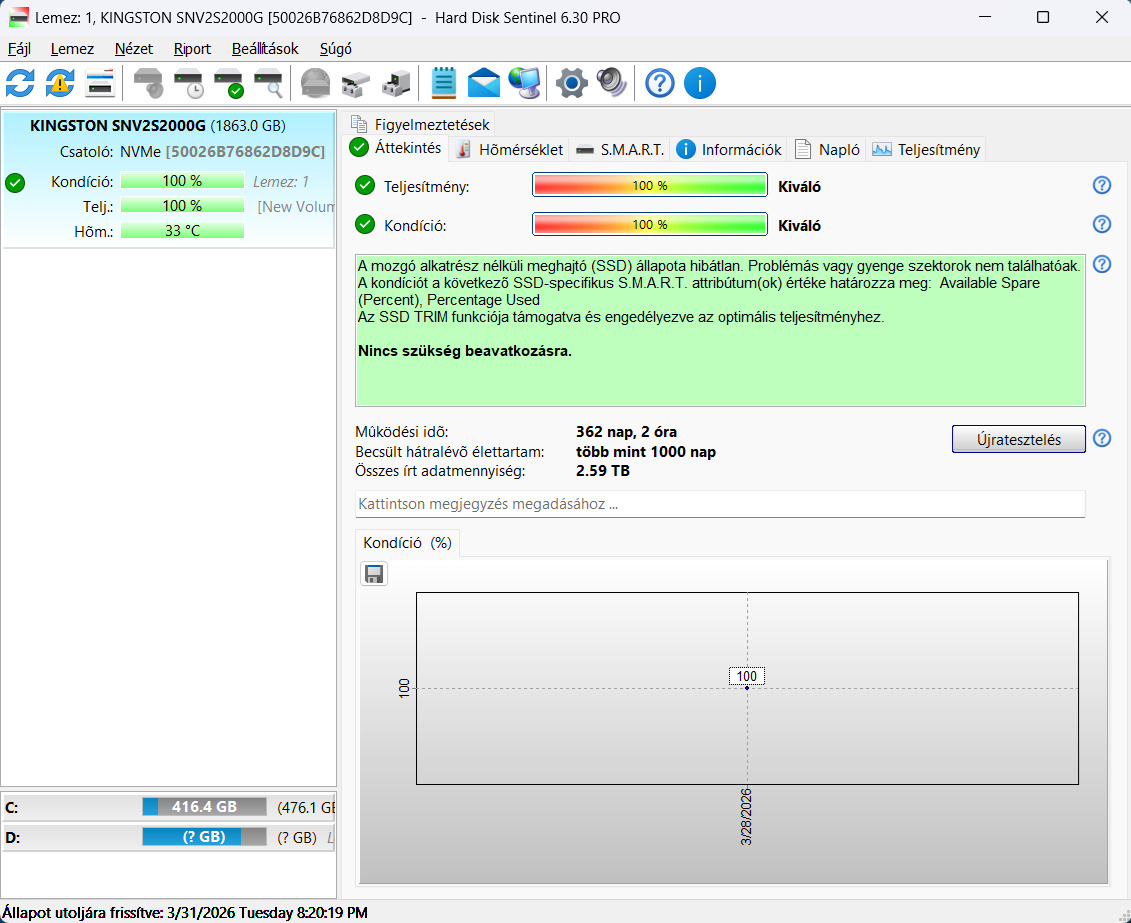Screen dimensions: 1131x923
Task: Click the disk with speaker acoustic icon
Action: click(149, 83)
